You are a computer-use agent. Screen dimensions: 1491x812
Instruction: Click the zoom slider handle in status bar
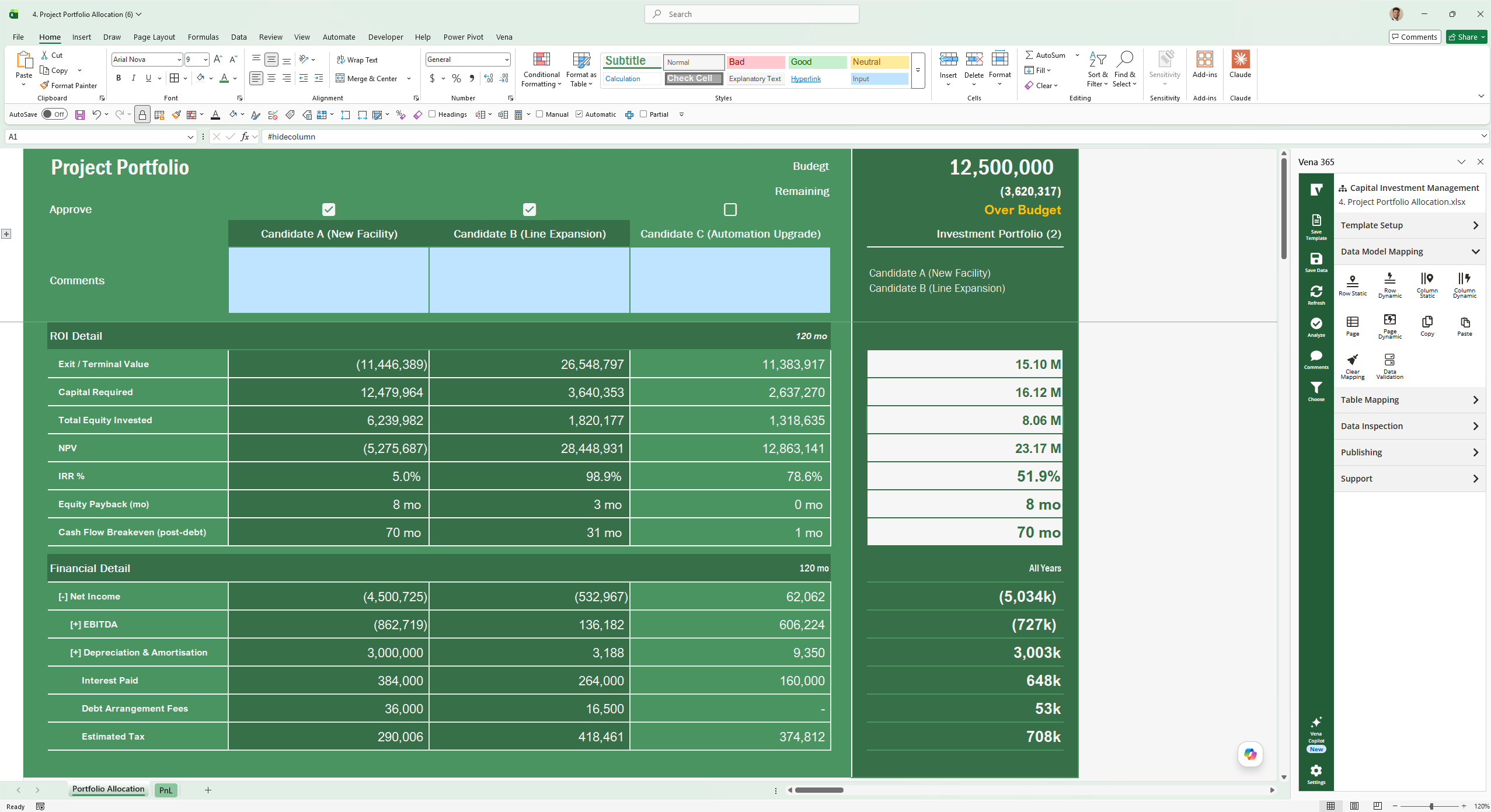tap(1431, 806)
